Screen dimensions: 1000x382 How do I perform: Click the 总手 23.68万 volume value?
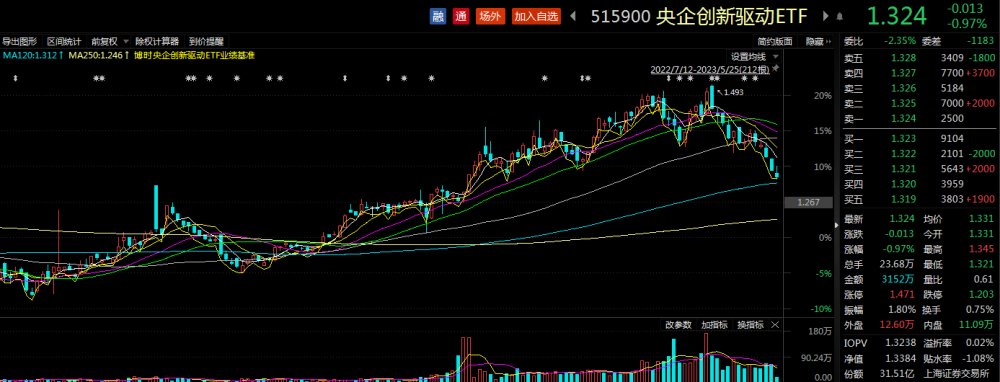[898, 265]
